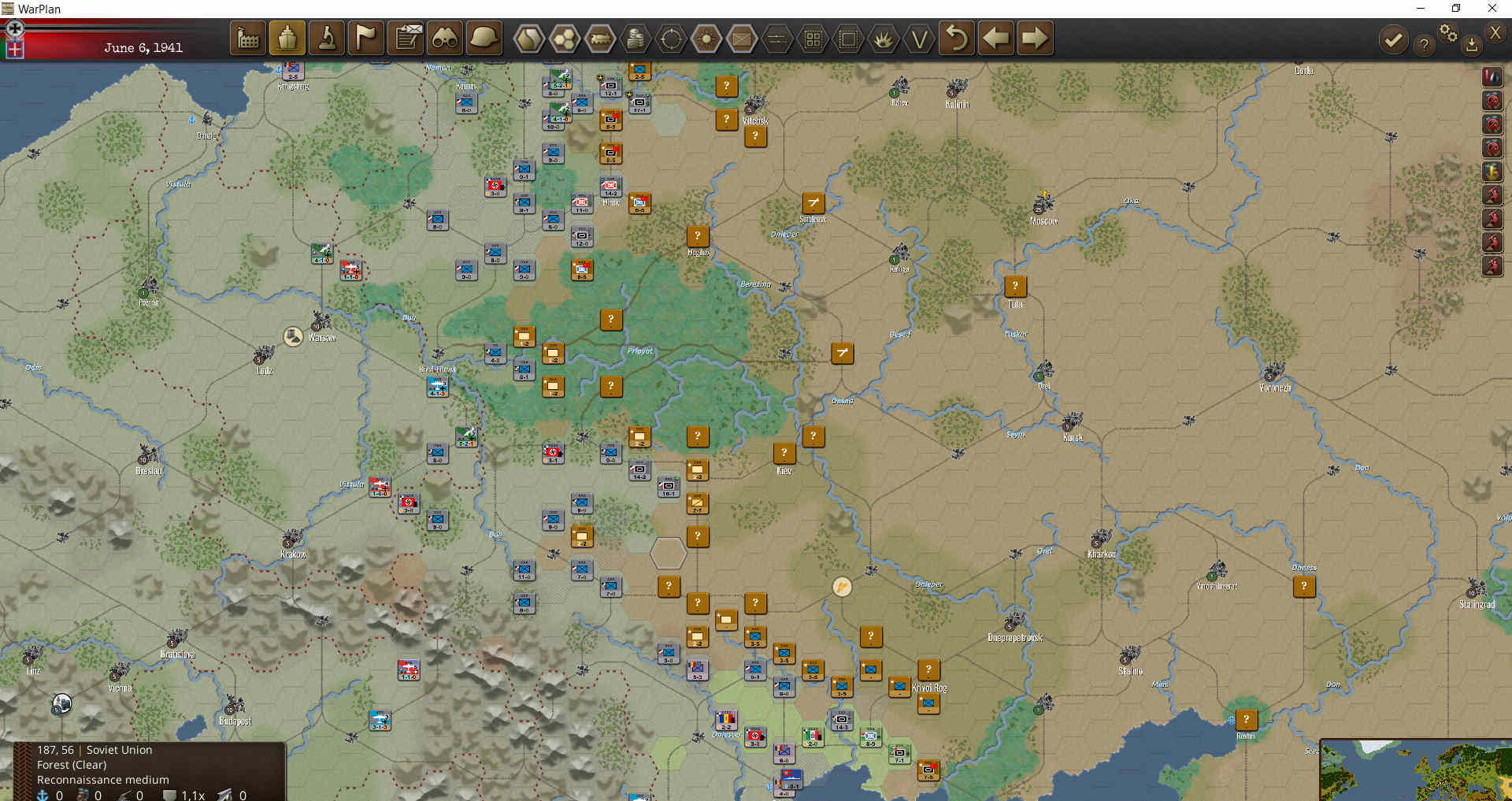Click the round globe marker near Linz
The width and height of the screenshot is (1512, 801).
[x=61, y=703]
